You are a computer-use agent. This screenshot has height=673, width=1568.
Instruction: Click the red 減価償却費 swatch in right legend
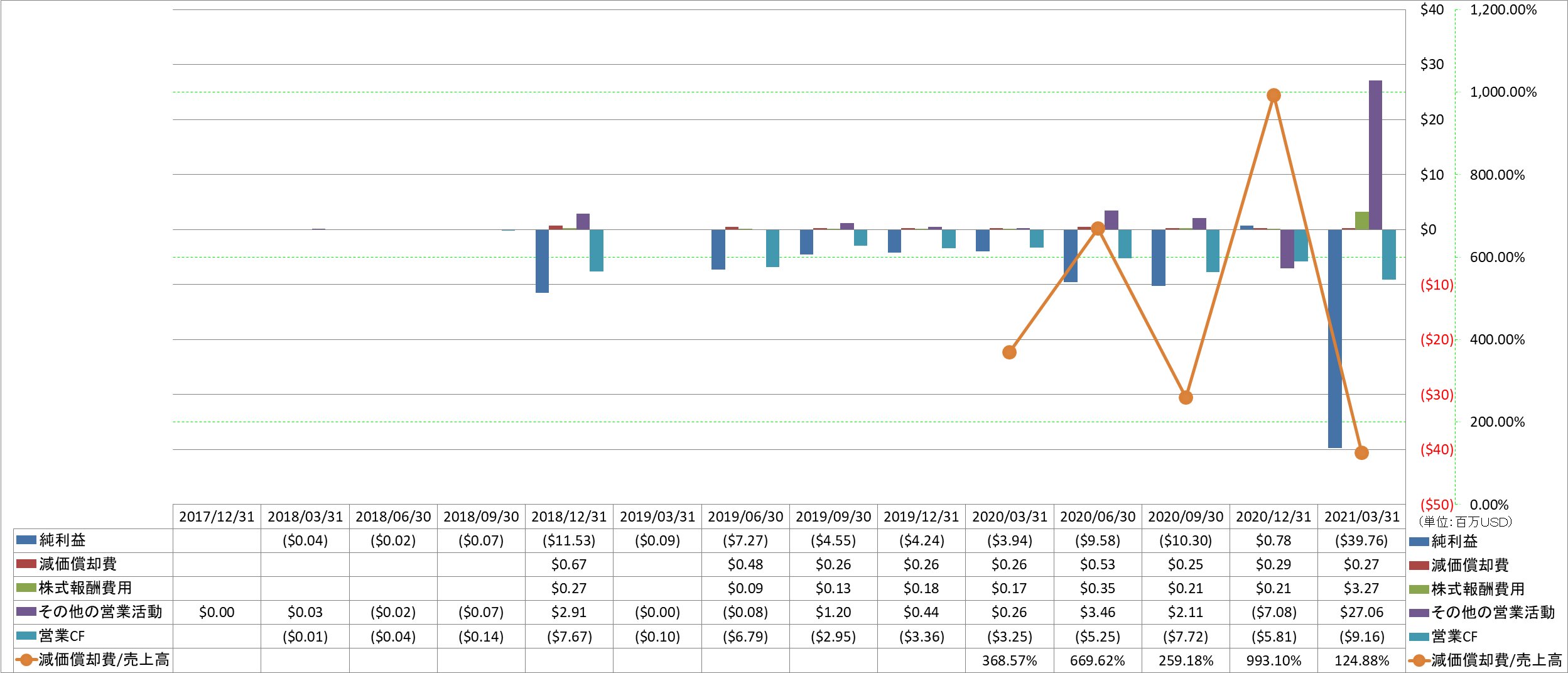coord(1419,566)
